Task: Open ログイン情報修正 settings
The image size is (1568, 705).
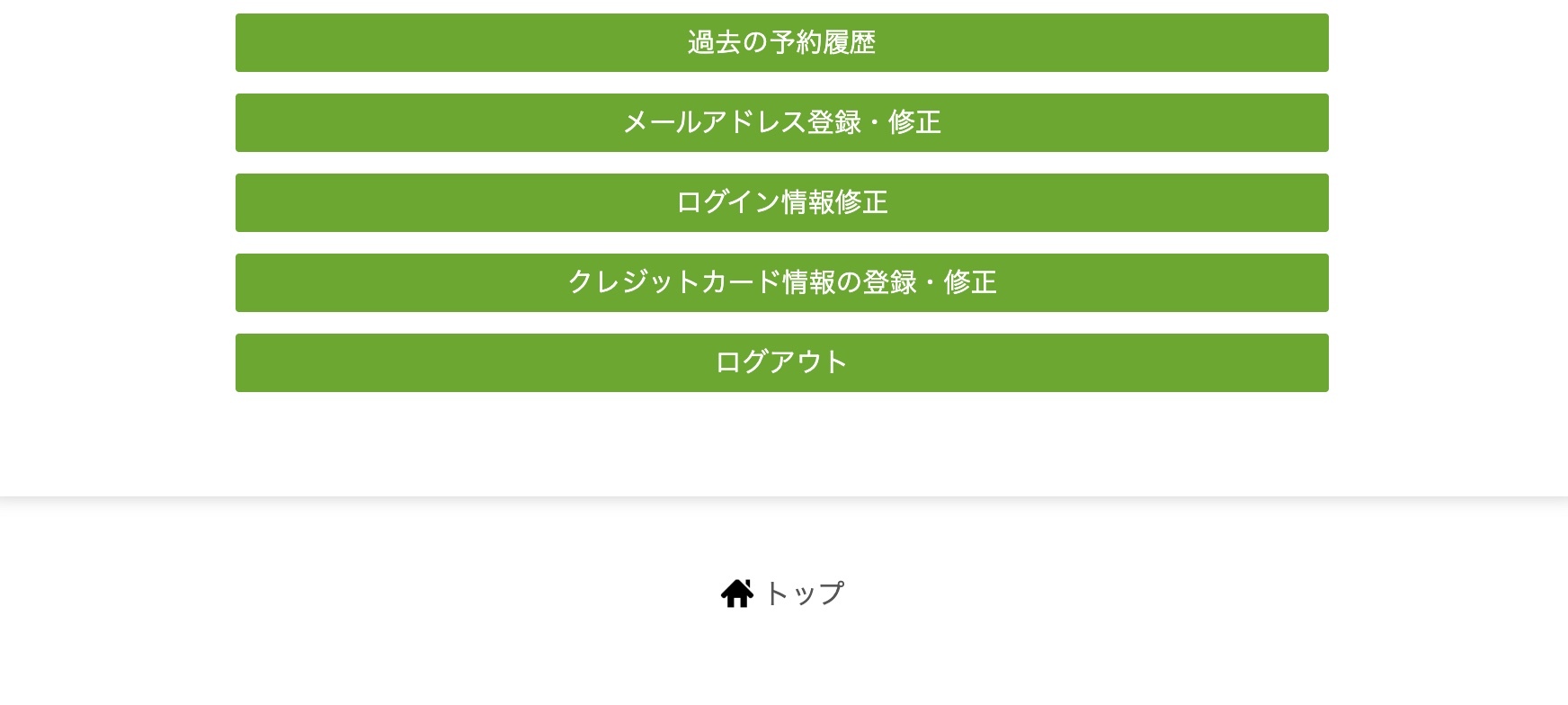Action: tap(781, 202)
